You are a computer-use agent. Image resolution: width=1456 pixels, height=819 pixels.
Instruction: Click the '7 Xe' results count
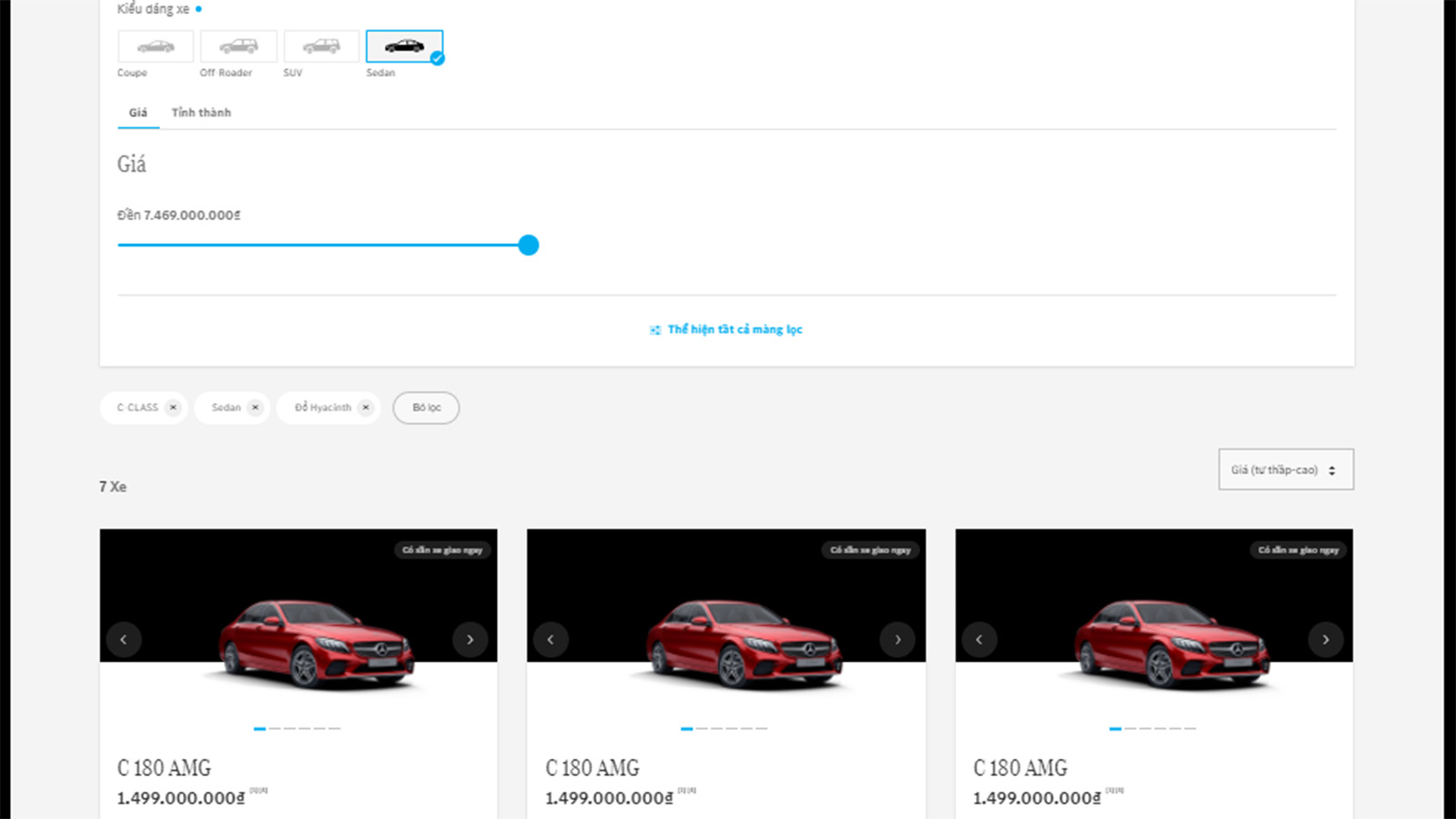(113, 487)
